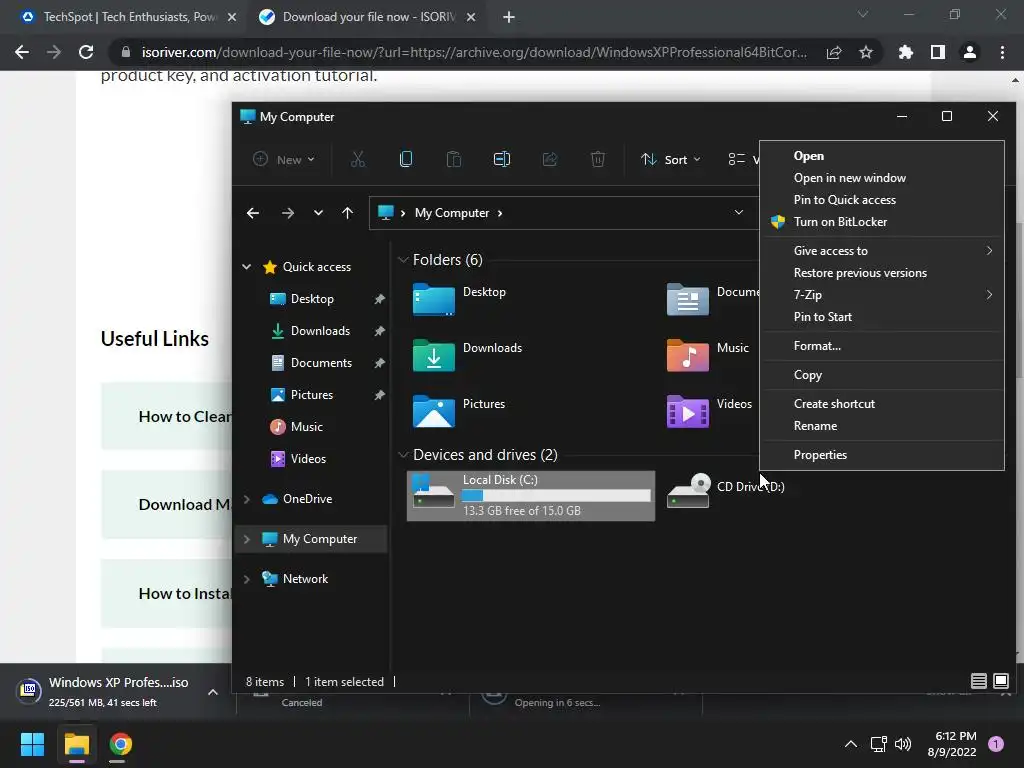Image resolution: width=1024 pixels, height=768 pixels.
Task: Click the Copy icon in Explorer toolbar
Action: [x=406, y=159]
